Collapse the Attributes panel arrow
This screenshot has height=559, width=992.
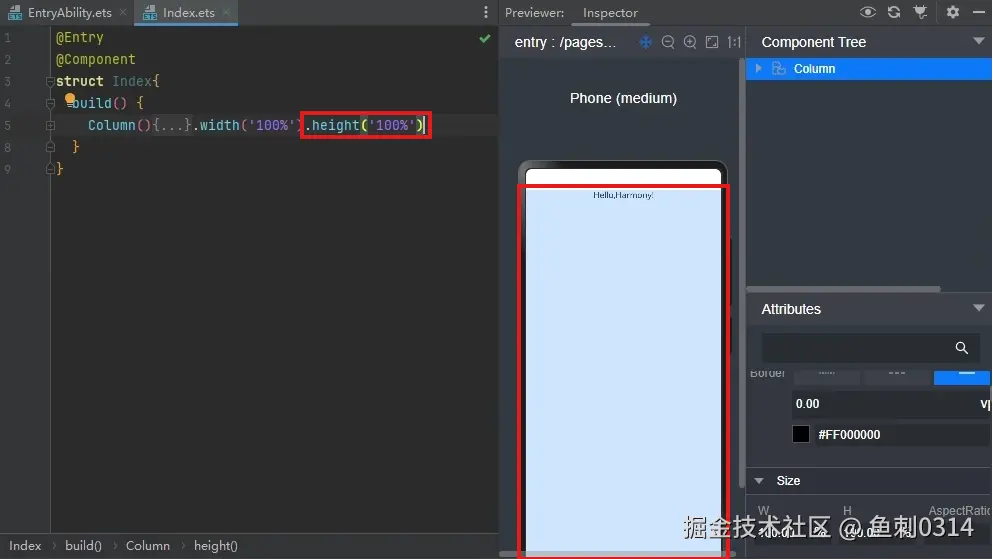point(978,309)
